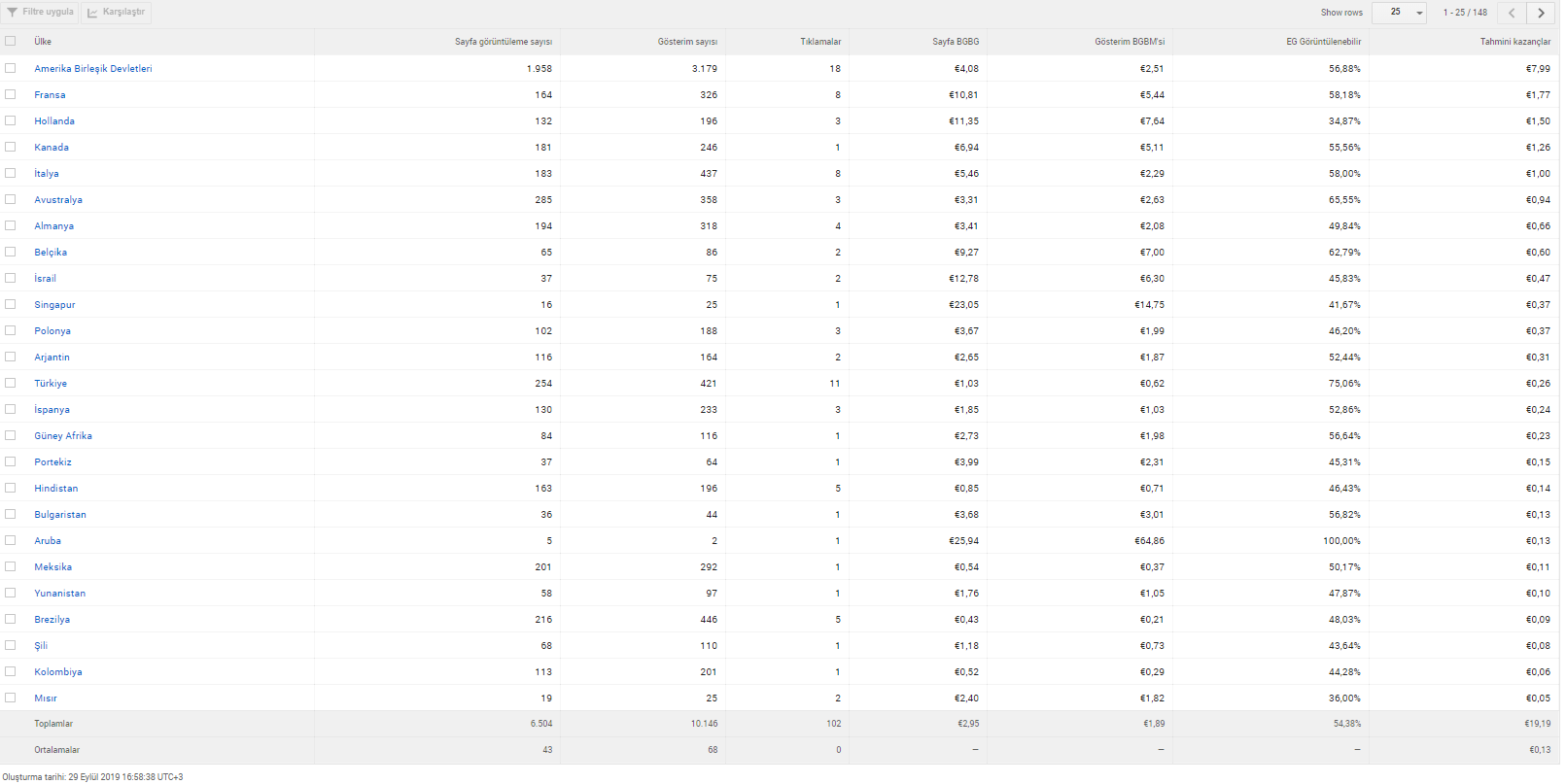Click the Karşılaştır chart icon

click(92, 13)
